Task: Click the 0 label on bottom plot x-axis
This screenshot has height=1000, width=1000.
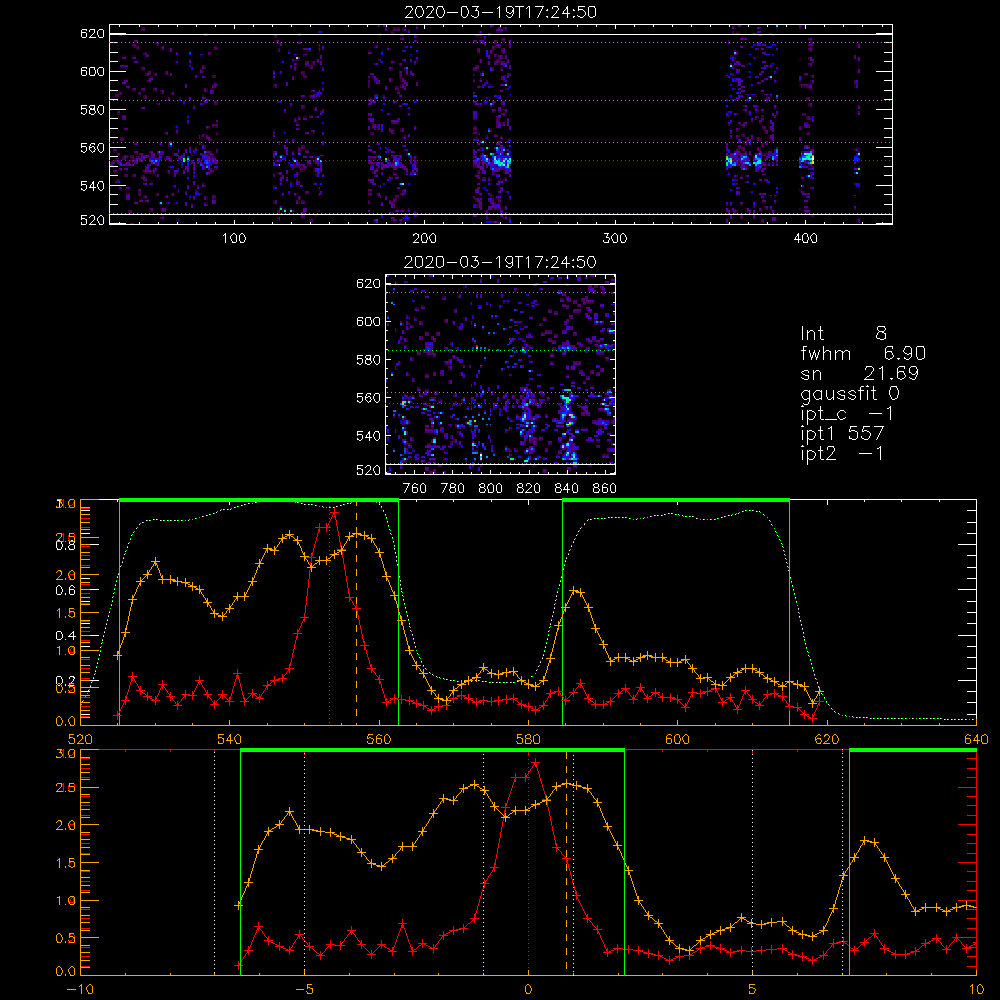Action: pos(528,989)
